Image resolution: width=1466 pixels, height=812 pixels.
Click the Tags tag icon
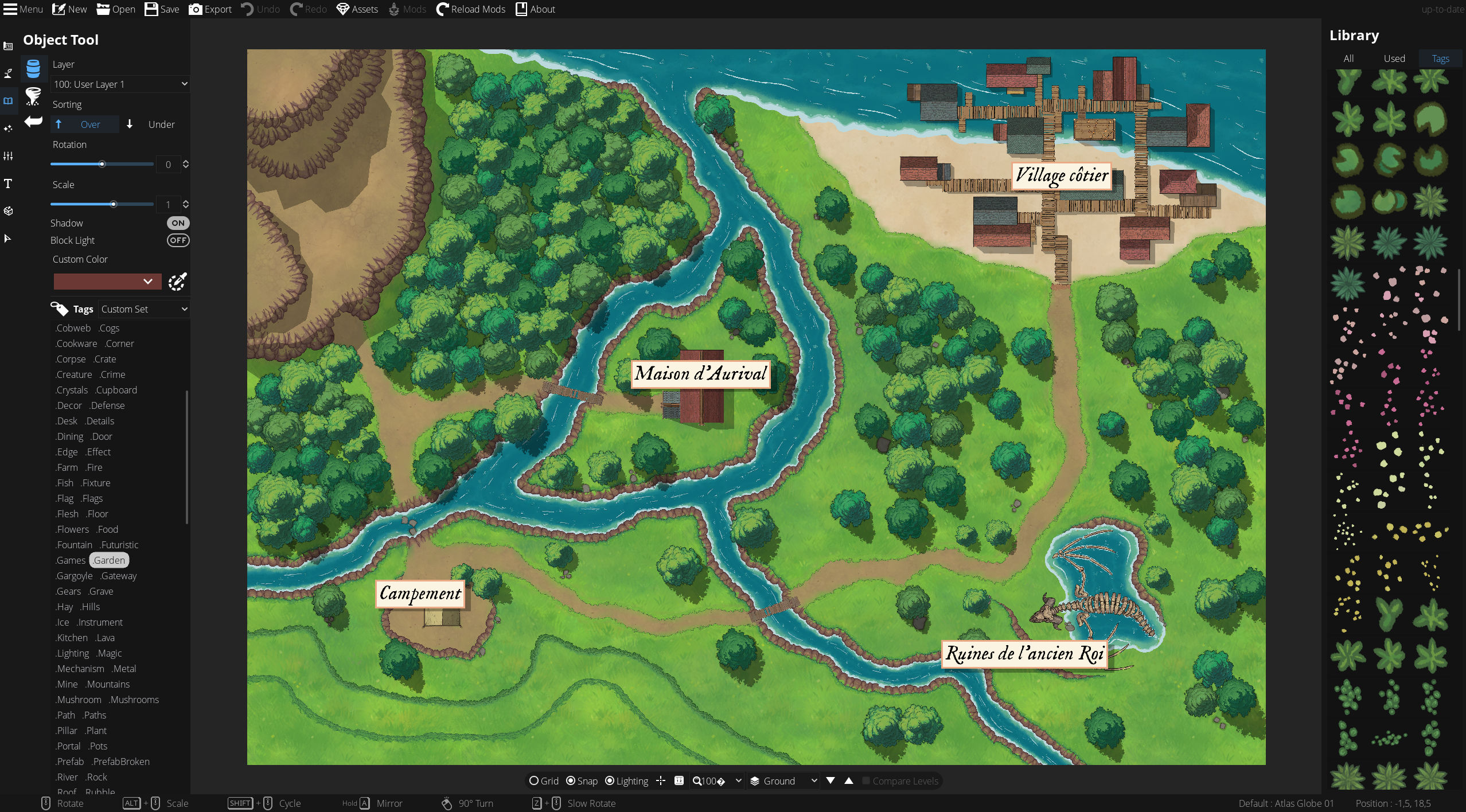(x=59, y=309)
